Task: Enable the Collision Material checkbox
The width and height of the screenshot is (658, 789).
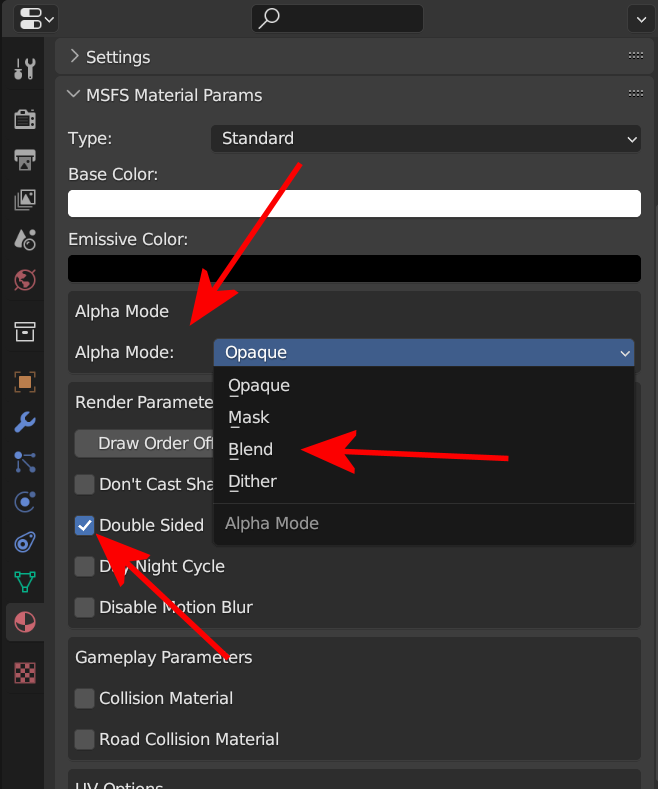Action: 85,698
